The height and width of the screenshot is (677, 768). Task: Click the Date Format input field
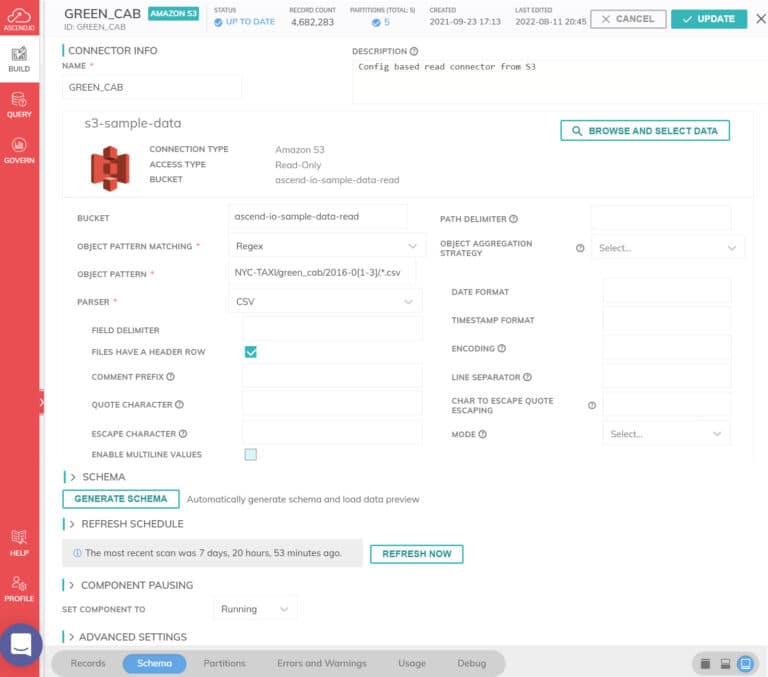click(x=667, y=291)
